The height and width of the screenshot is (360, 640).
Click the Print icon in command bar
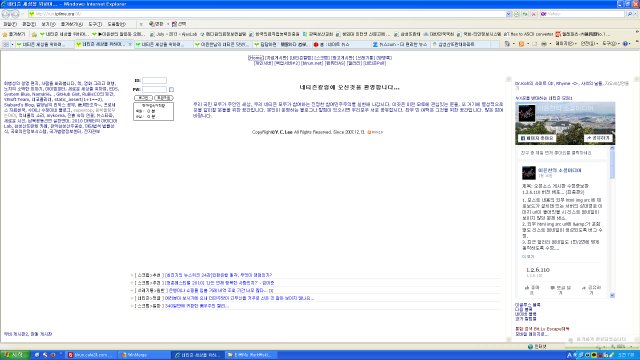tap(544, 44)
